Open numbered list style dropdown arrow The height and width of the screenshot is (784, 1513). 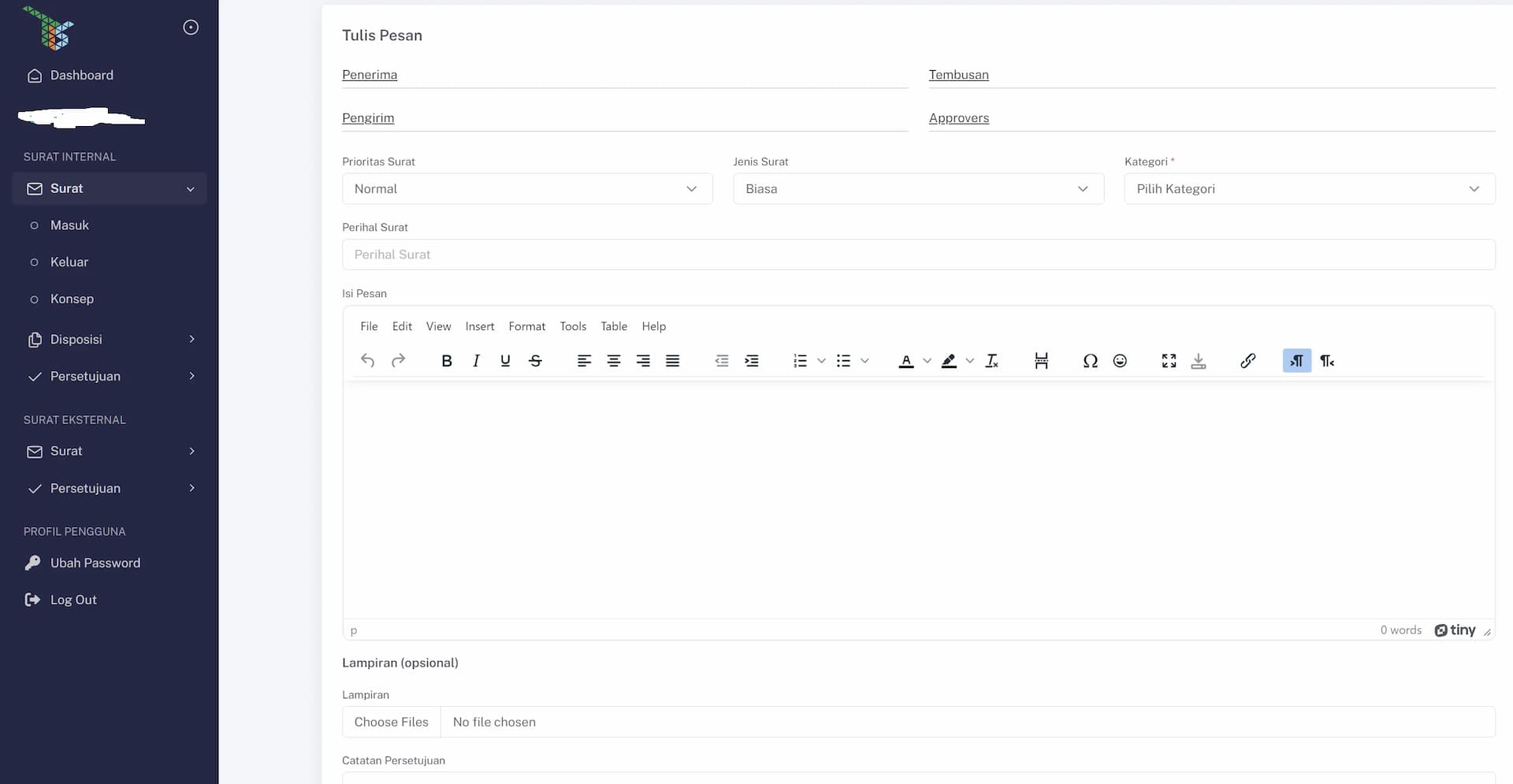coord(821,361)
